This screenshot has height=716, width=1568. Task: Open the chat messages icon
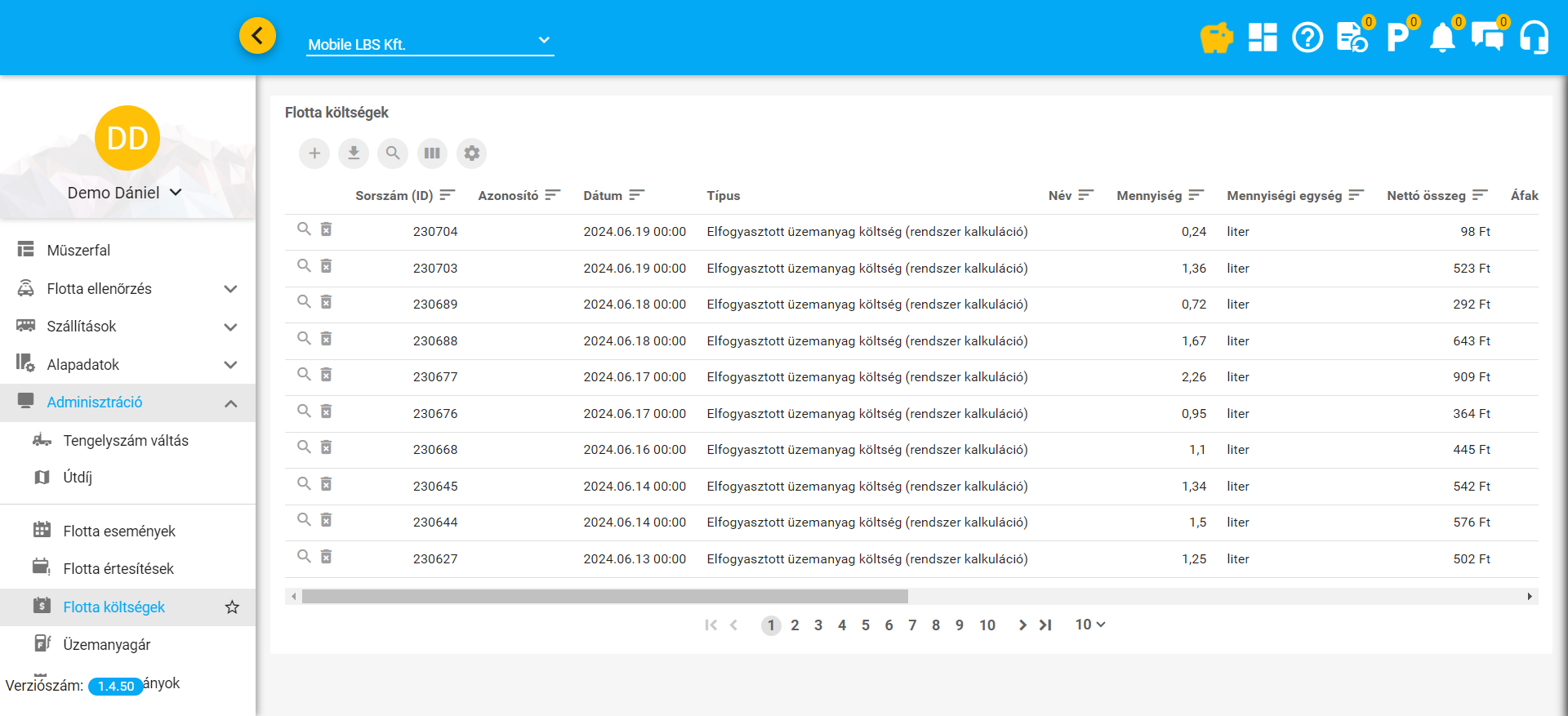[1487, 38]
